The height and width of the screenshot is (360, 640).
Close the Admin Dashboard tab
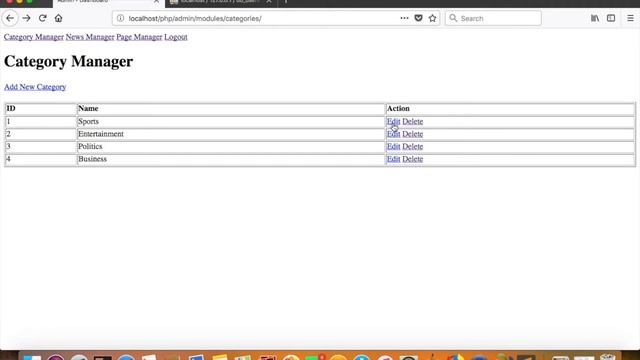point(156,2)
